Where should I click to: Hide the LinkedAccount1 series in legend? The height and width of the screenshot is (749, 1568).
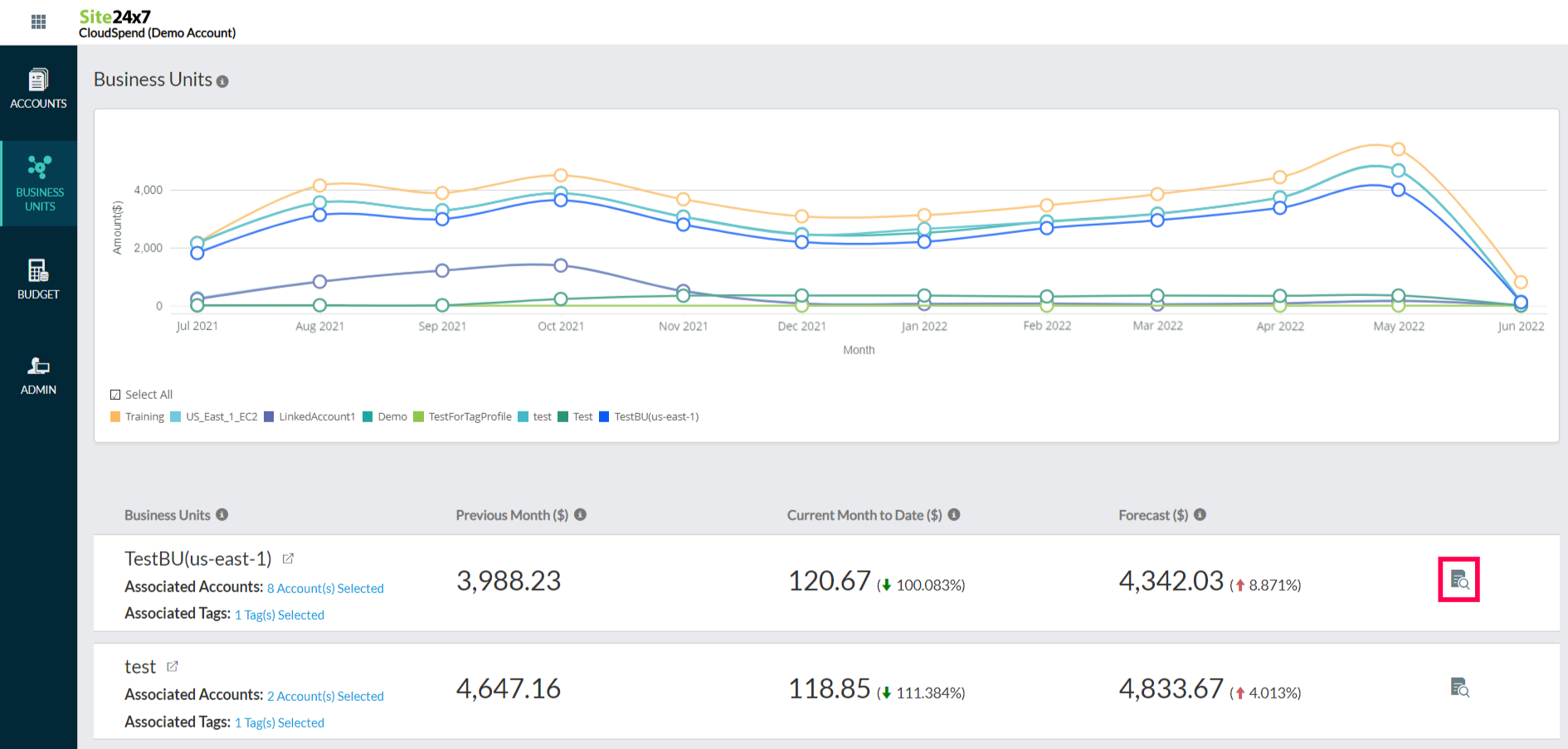(316, 417)
